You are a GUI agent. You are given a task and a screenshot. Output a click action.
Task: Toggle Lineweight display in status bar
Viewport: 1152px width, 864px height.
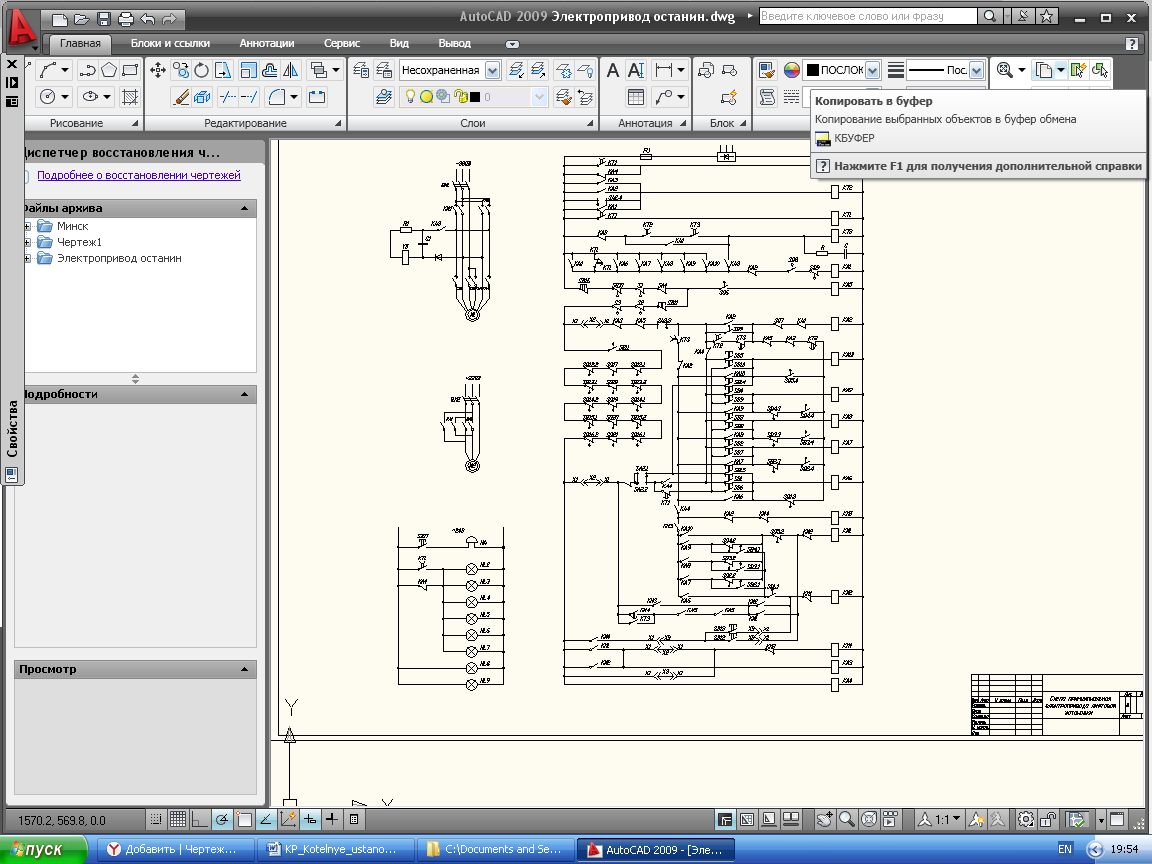(x=332, y=819)
